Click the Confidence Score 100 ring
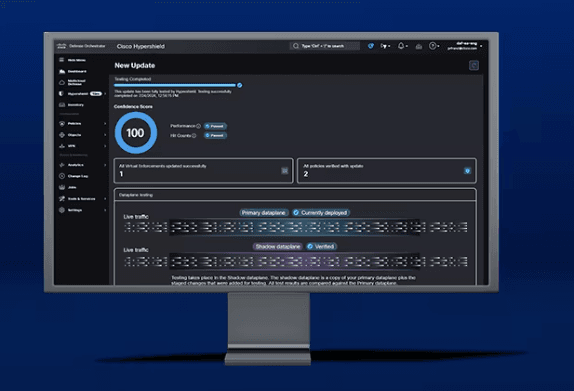Screen dimensions: 574x391 point(136,133)
